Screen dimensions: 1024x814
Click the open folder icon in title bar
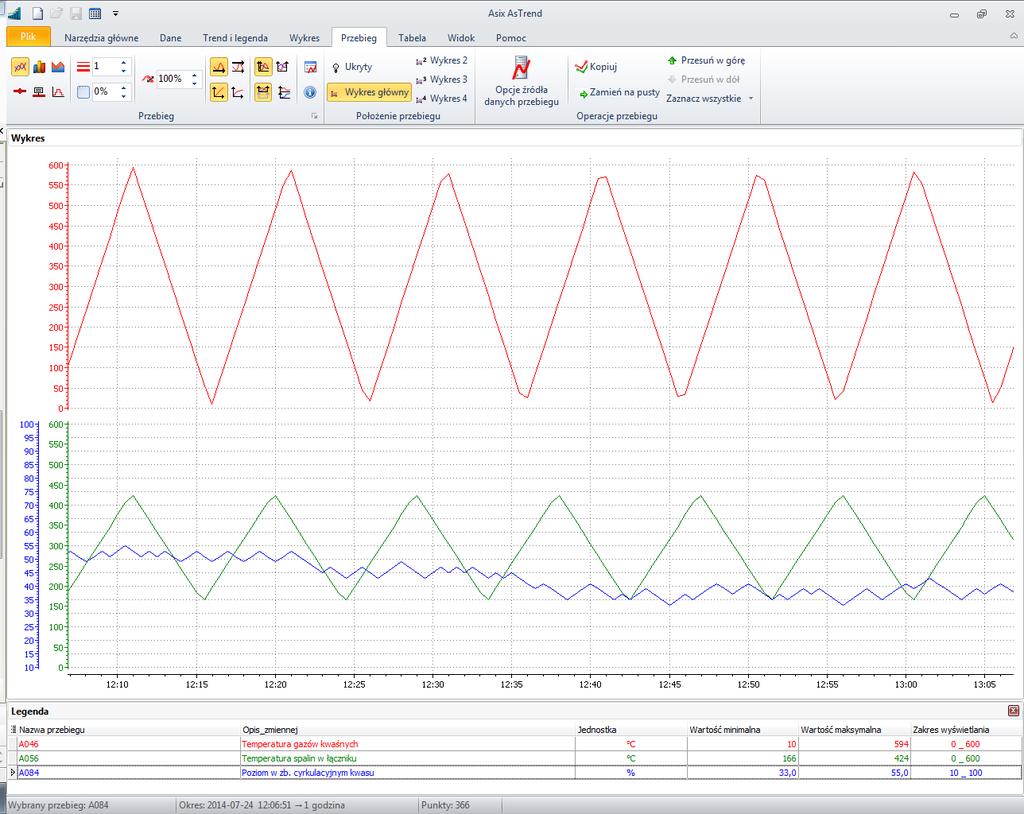[x=57, y=13]
